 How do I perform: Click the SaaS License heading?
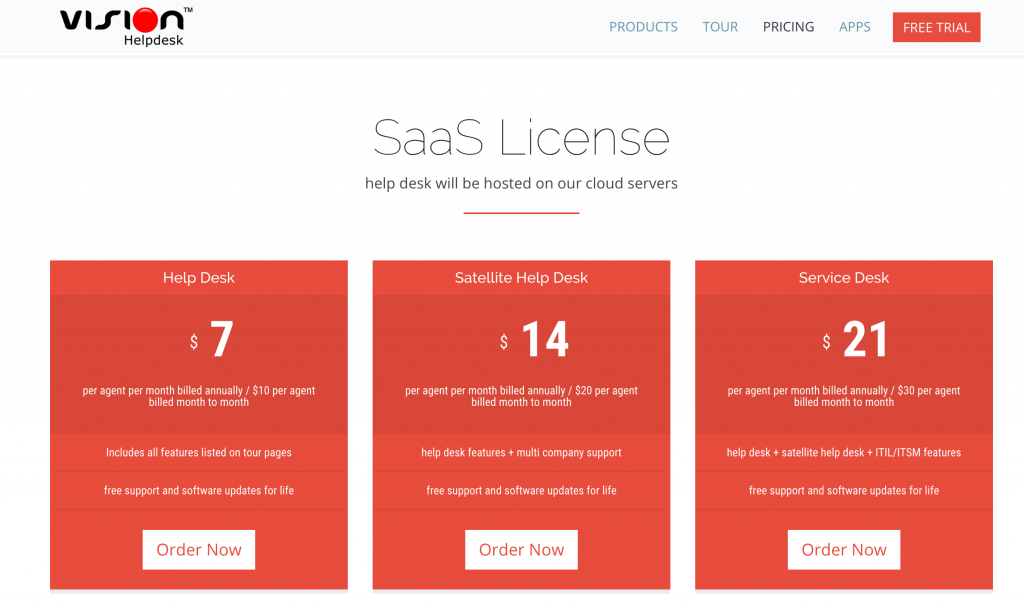point(521,138)
